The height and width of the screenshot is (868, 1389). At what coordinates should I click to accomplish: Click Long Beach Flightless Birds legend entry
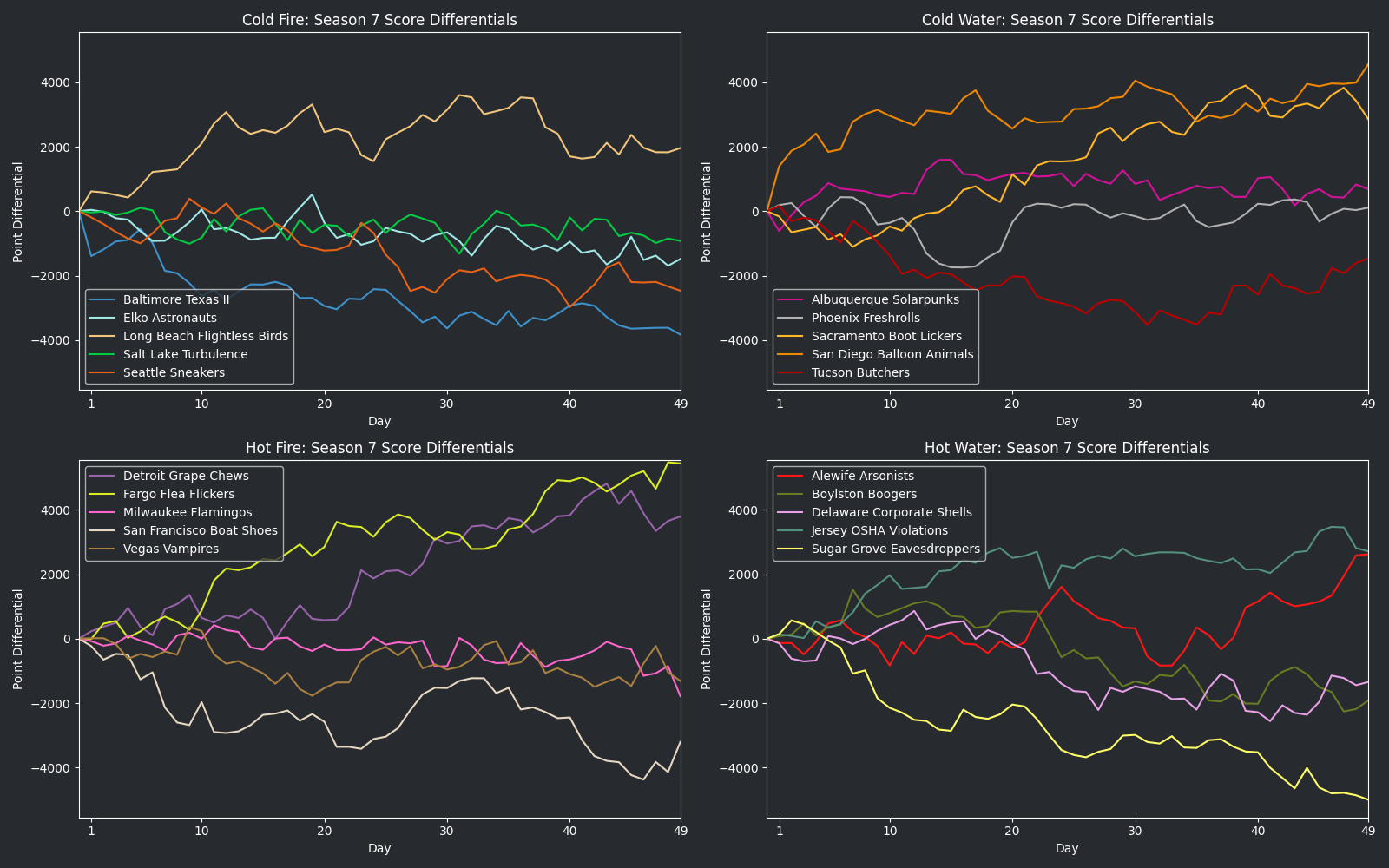[x=205, y=336]
